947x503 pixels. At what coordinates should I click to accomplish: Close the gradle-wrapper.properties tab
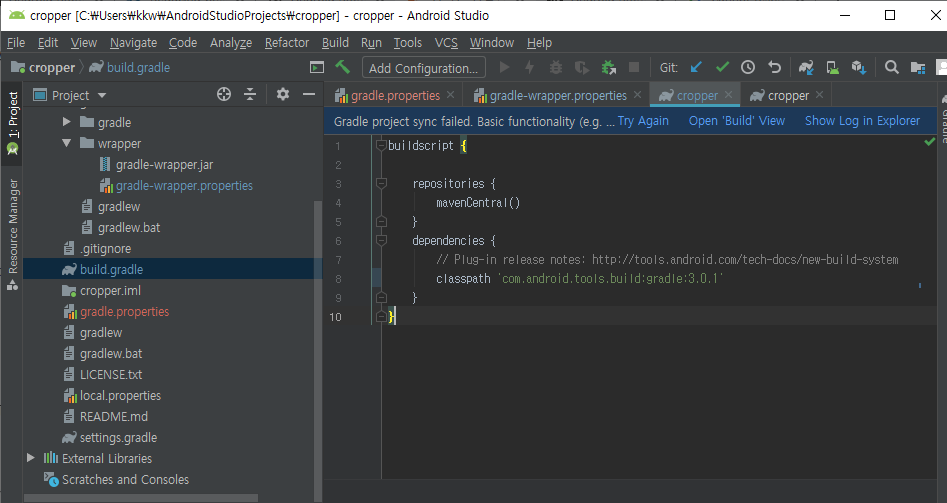tap(638, 95)
